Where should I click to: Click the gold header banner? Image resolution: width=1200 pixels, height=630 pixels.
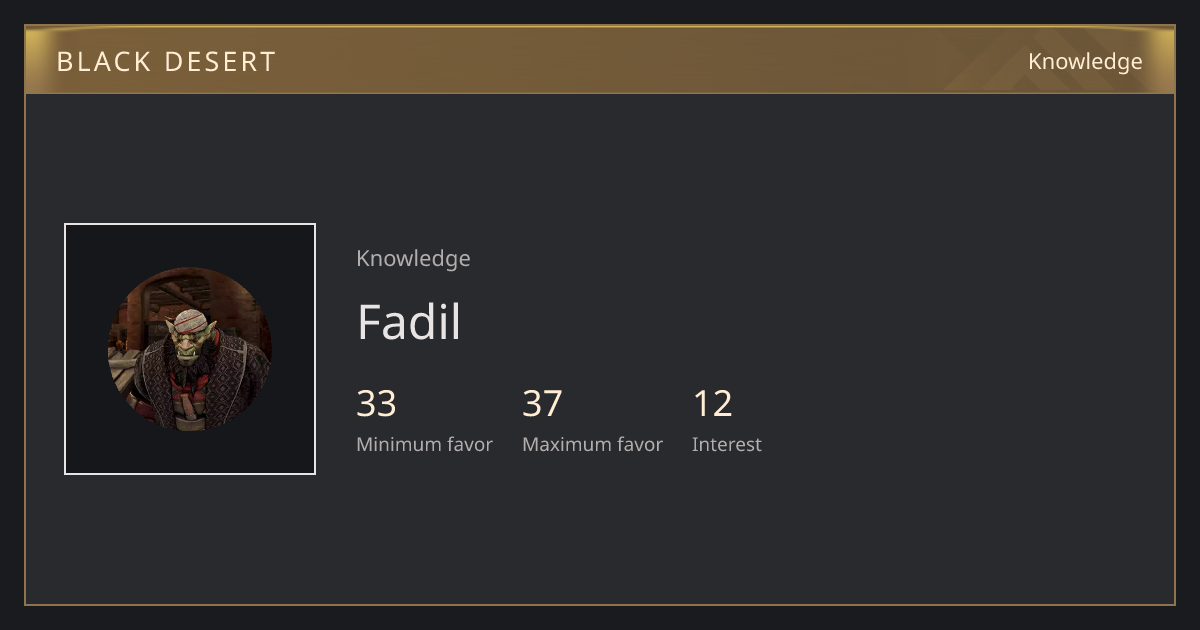[600, 60]
